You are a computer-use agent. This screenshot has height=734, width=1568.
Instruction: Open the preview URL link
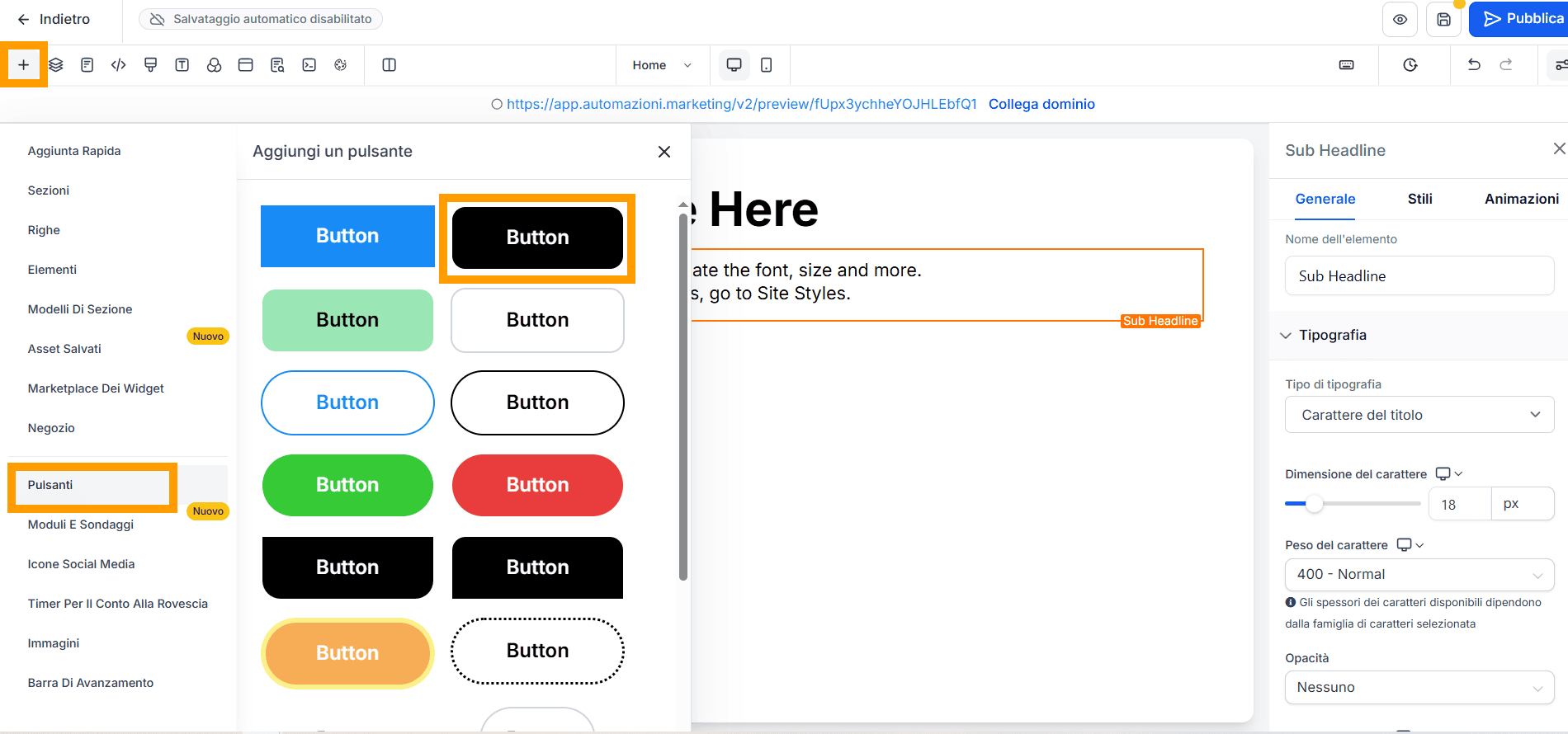[x=742, y=104]
